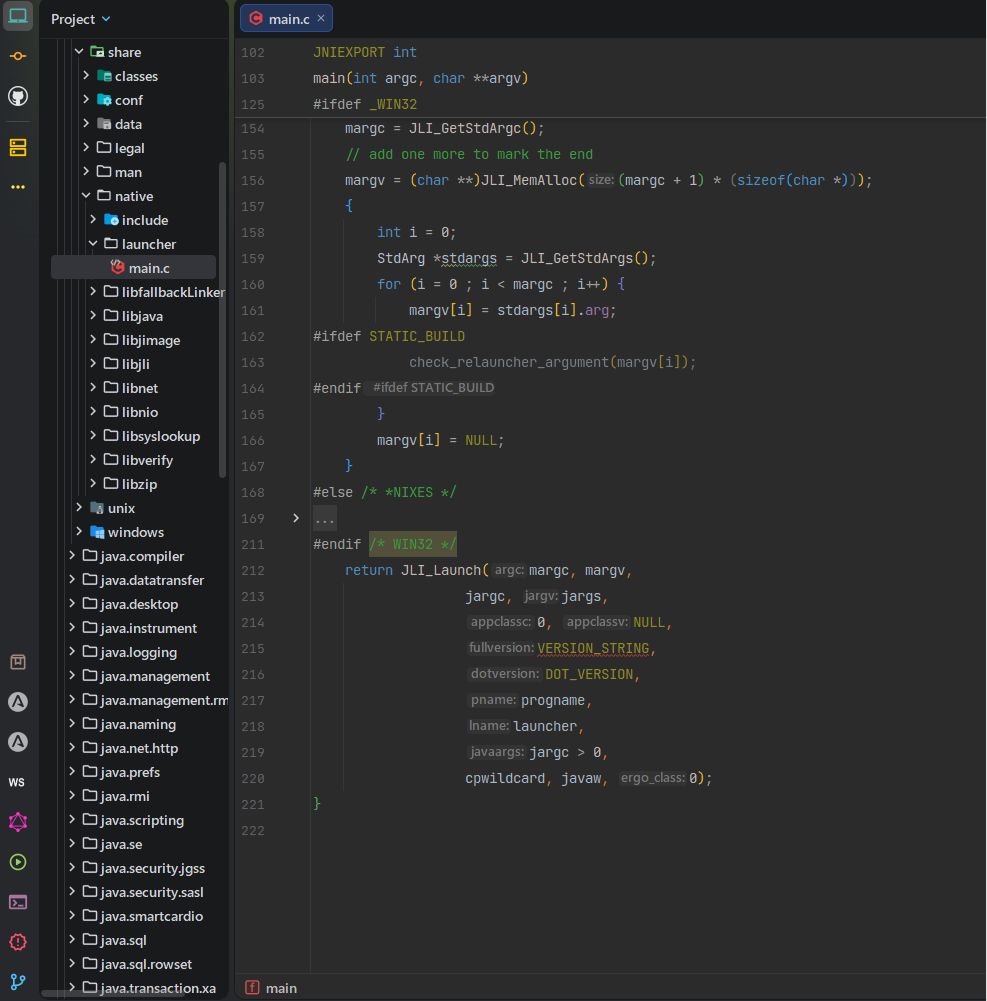987x1001 pixels.
Task: Expand the classes folder
Action: click(x=86, y=75)
